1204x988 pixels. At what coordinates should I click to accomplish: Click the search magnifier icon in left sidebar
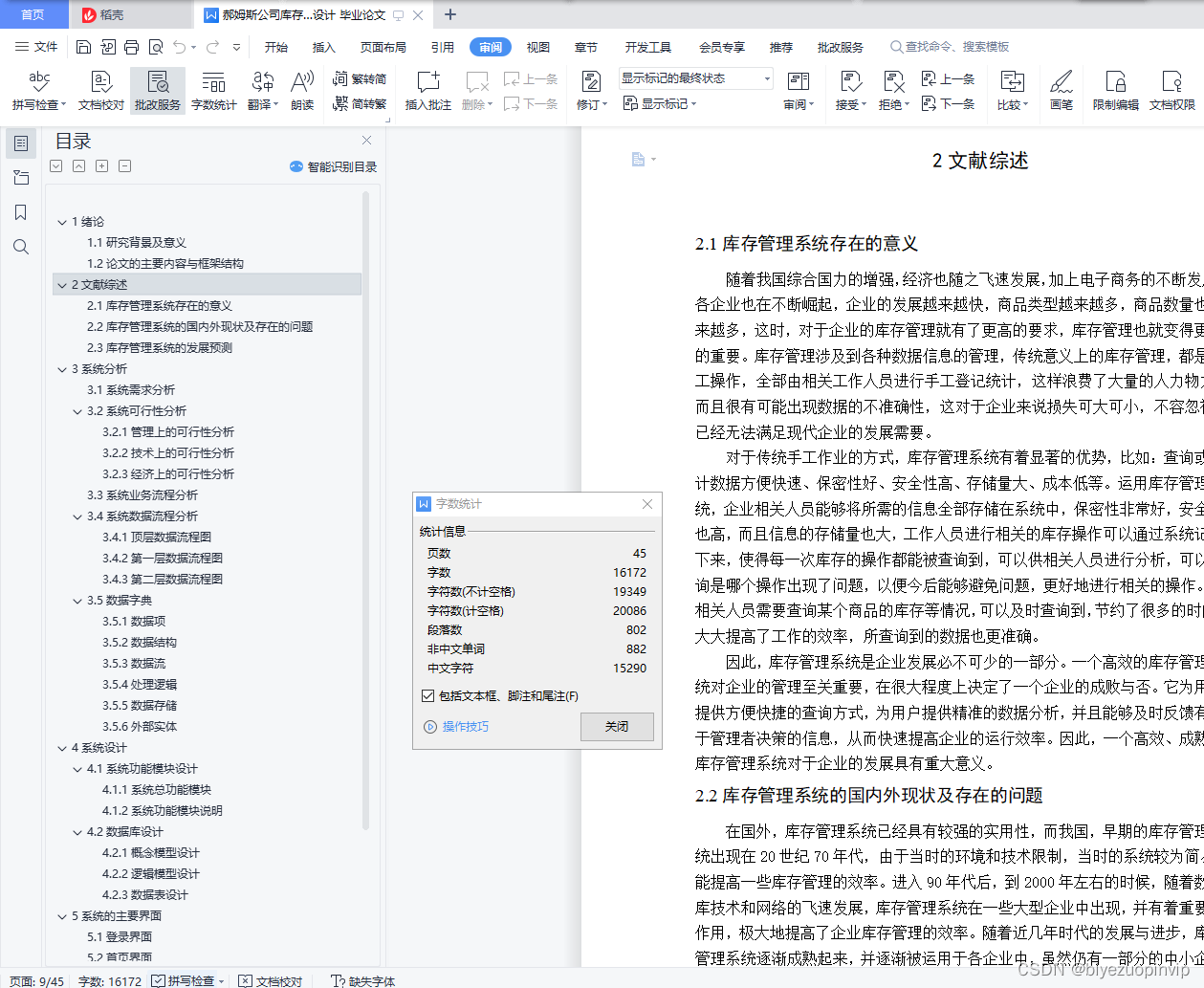21,247
